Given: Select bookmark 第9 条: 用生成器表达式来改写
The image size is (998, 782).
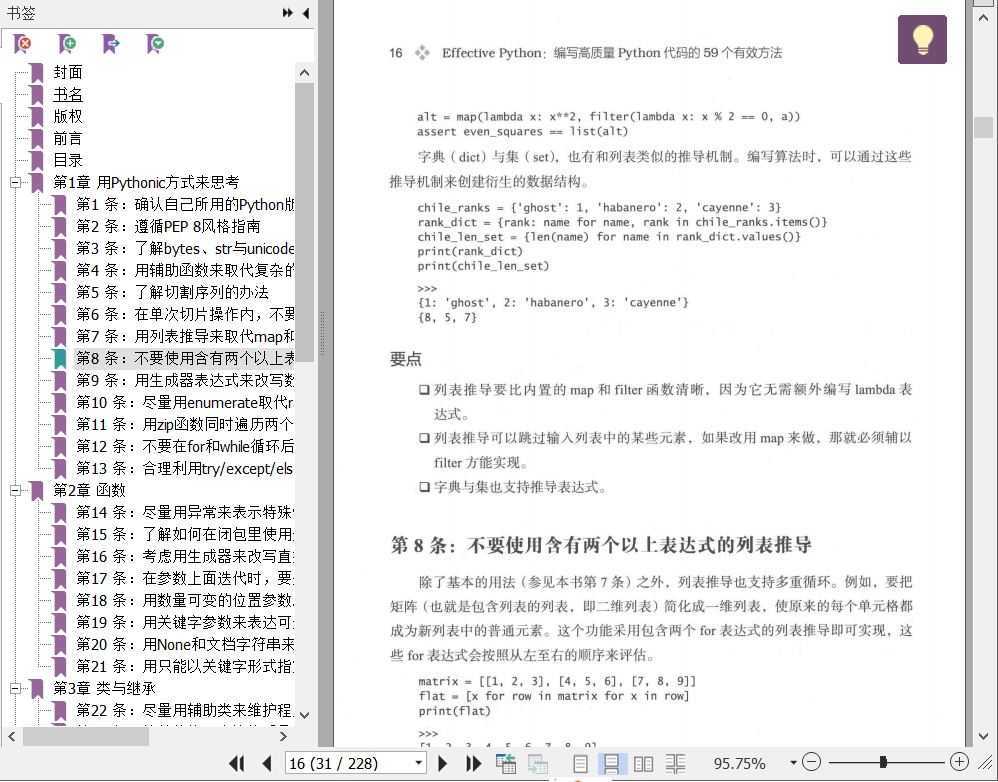Looking at the screenshot, I should coord(185,381).
